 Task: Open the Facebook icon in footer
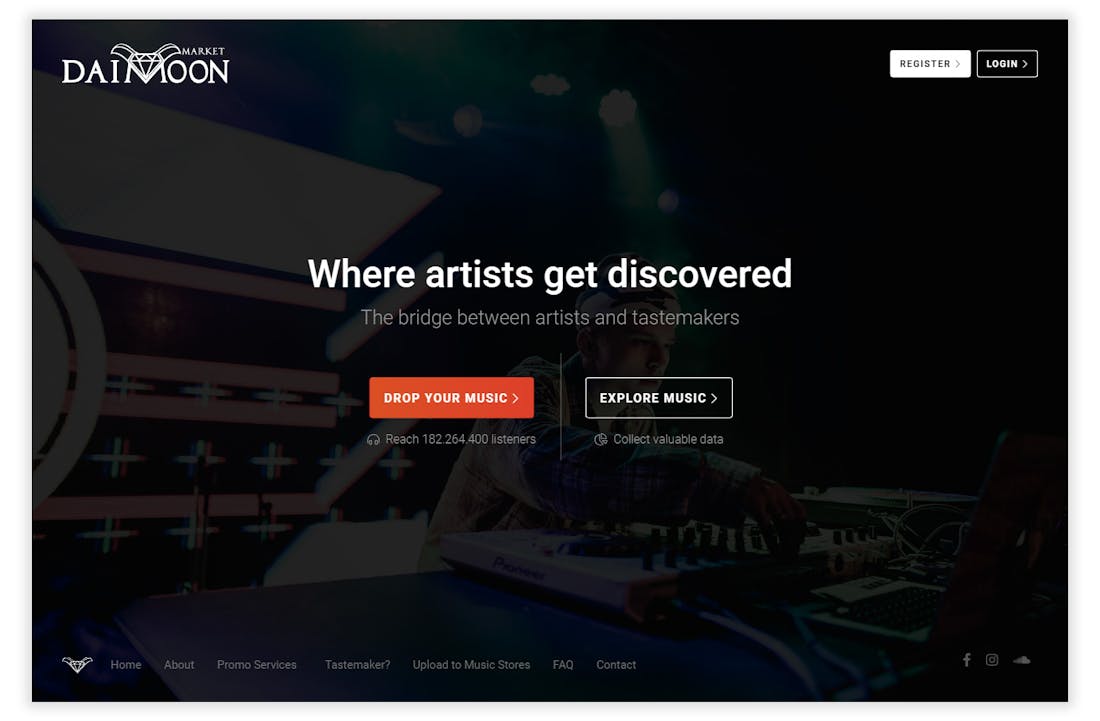967,660
